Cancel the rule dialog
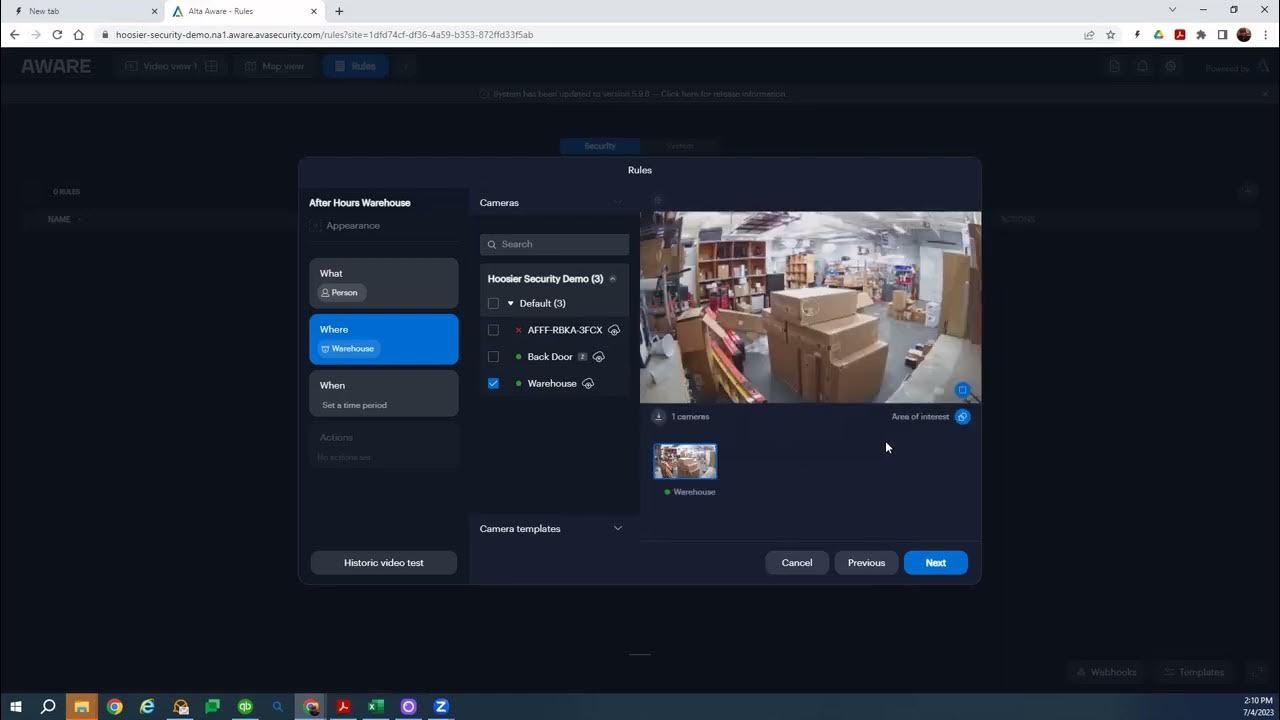The height and width of the screenshot is (720, 1280). [x=797, y=563]
